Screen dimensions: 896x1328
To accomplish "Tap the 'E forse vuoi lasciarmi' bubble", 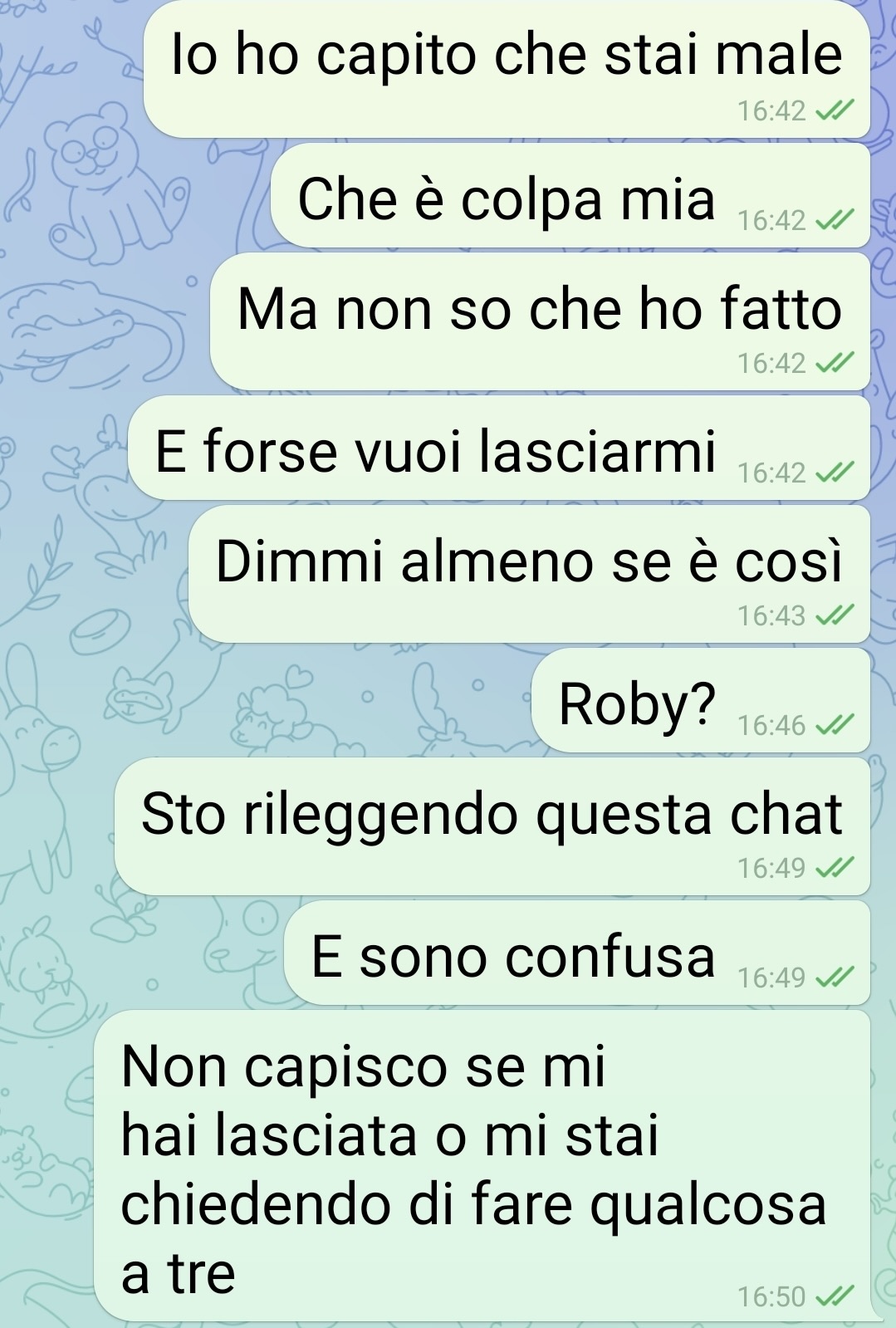I will 499,448.
